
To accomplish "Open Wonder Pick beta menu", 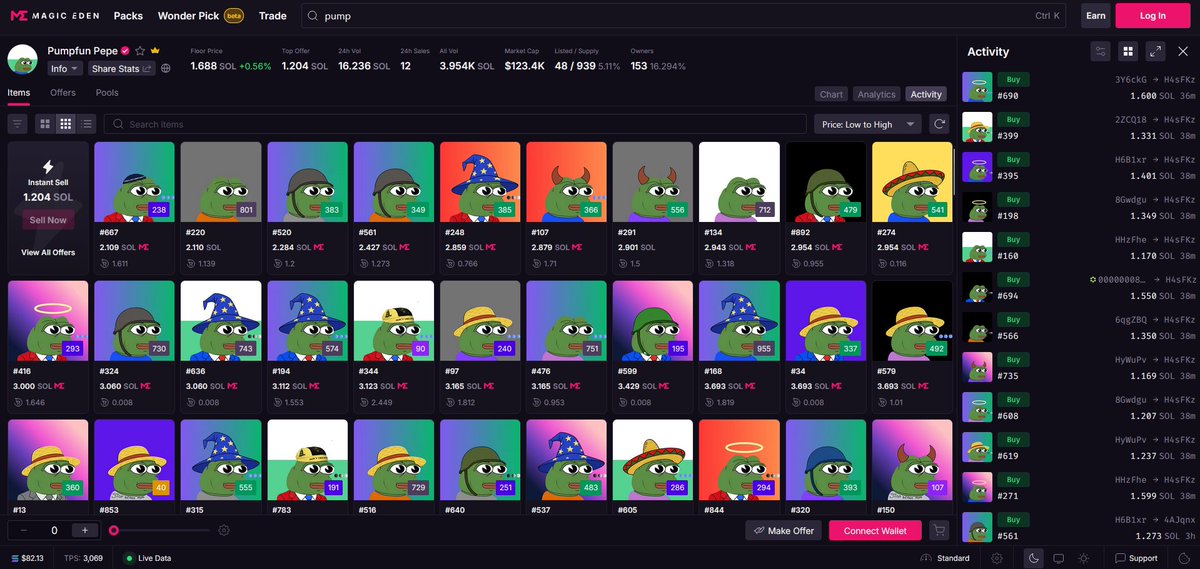I will 201,16.
